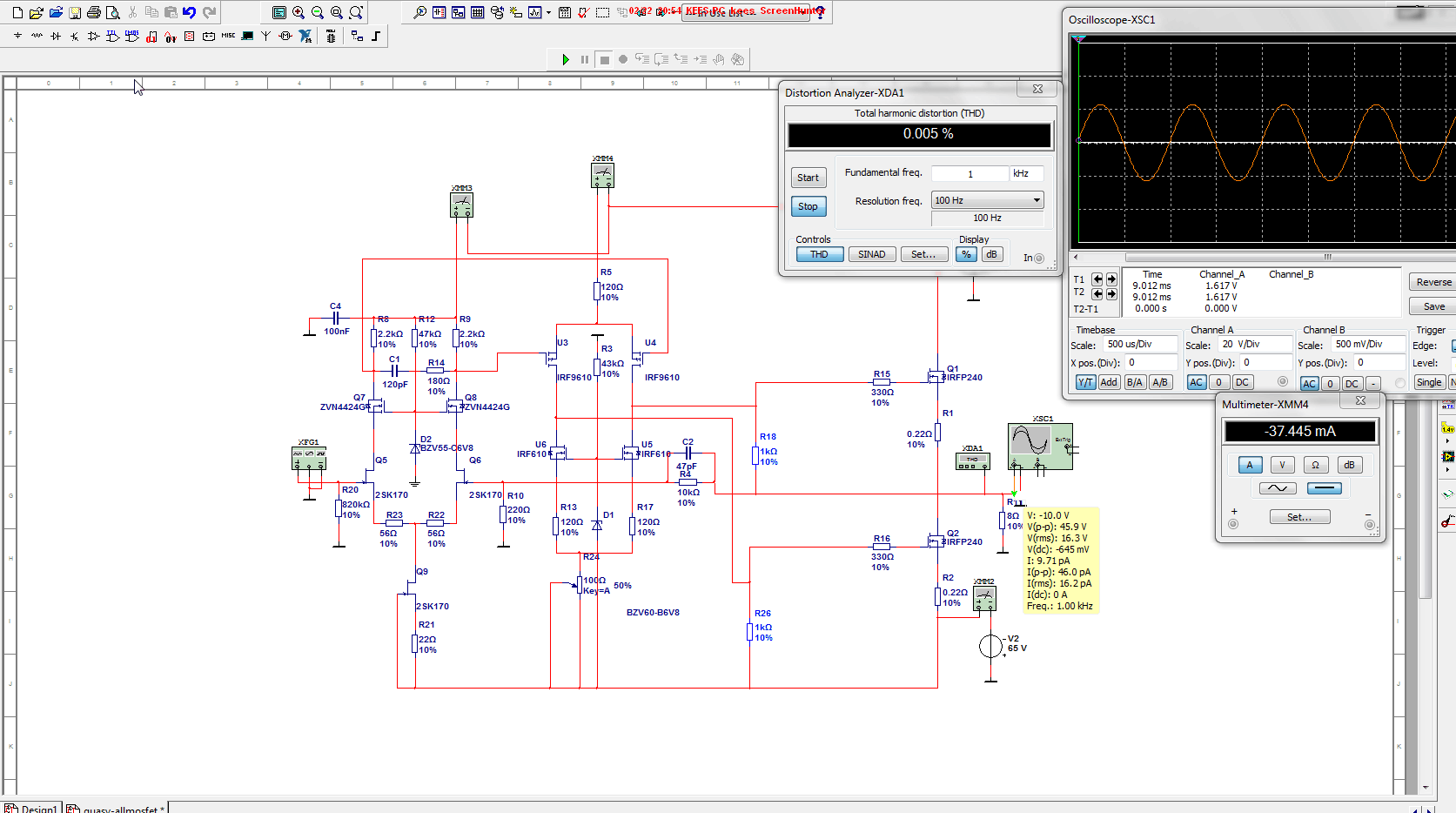Screen dimensions: 1456x813
Task: Click Channel B scale 500 mV/Div field
Action: pyautogui.click(x=1369, y=344)
